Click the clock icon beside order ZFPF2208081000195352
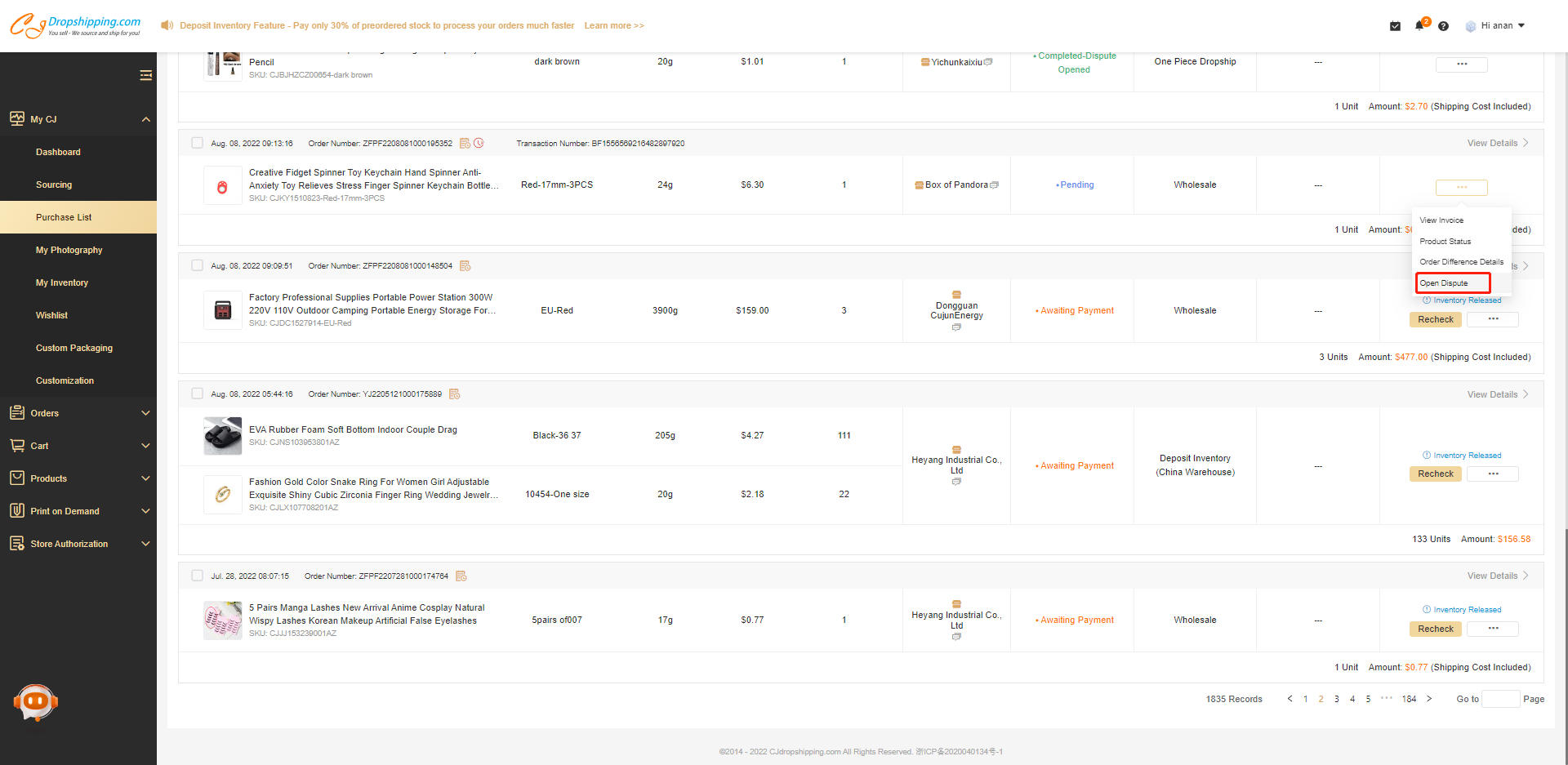The width and height of the screenshot is (1568, 765). 479,143
